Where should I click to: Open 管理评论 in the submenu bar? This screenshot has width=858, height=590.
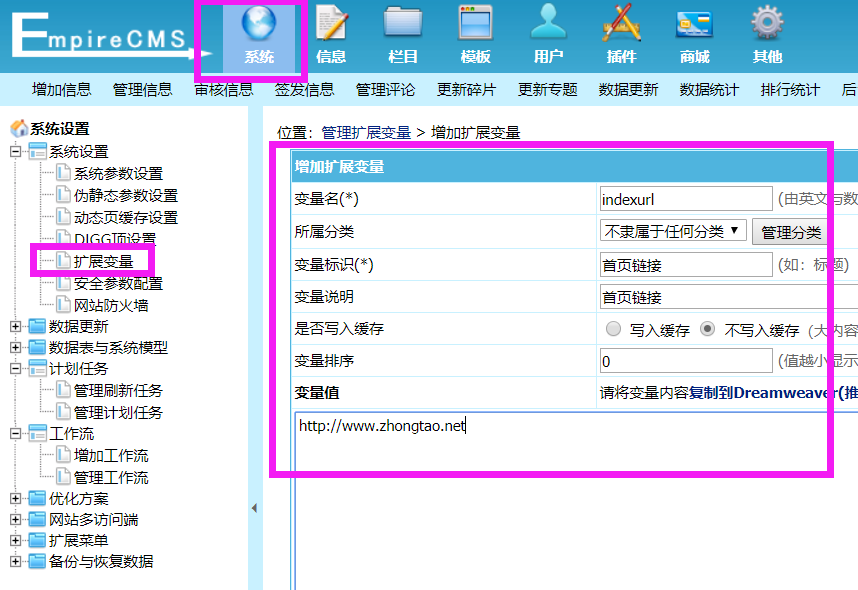click(385, 89)
